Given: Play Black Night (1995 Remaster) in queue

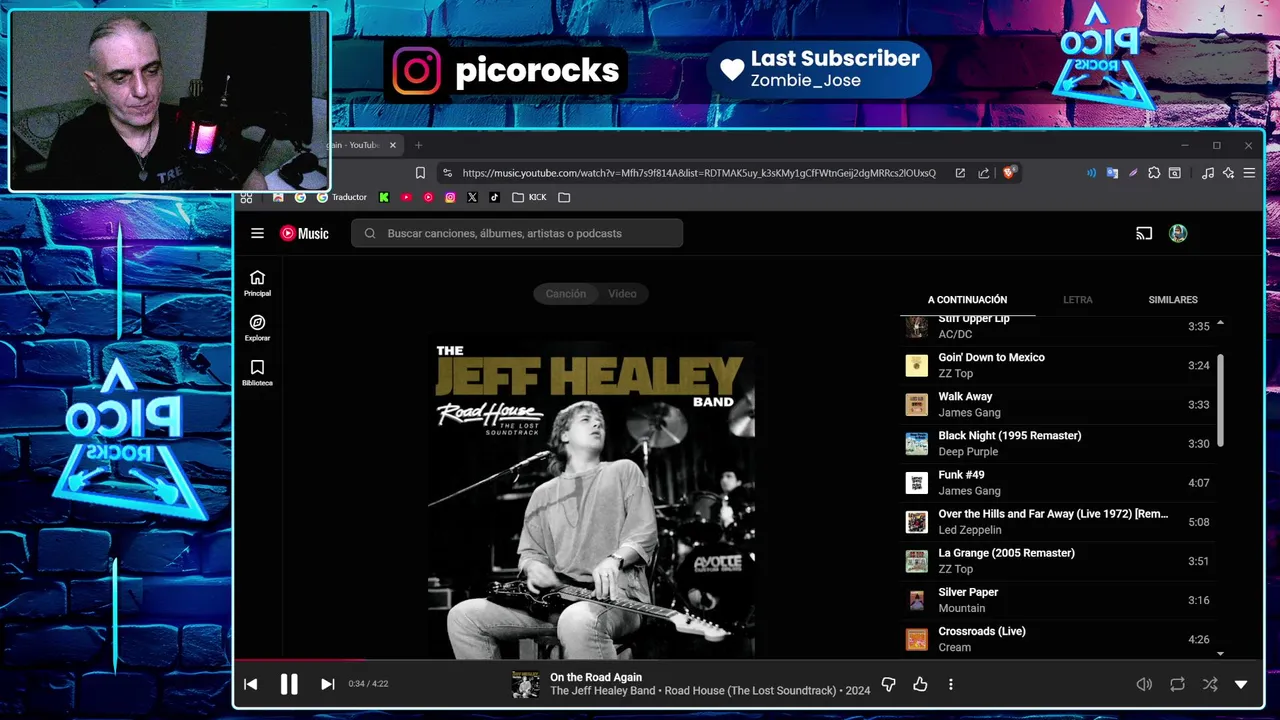Looking at the screenshot, I should 1060,443.
